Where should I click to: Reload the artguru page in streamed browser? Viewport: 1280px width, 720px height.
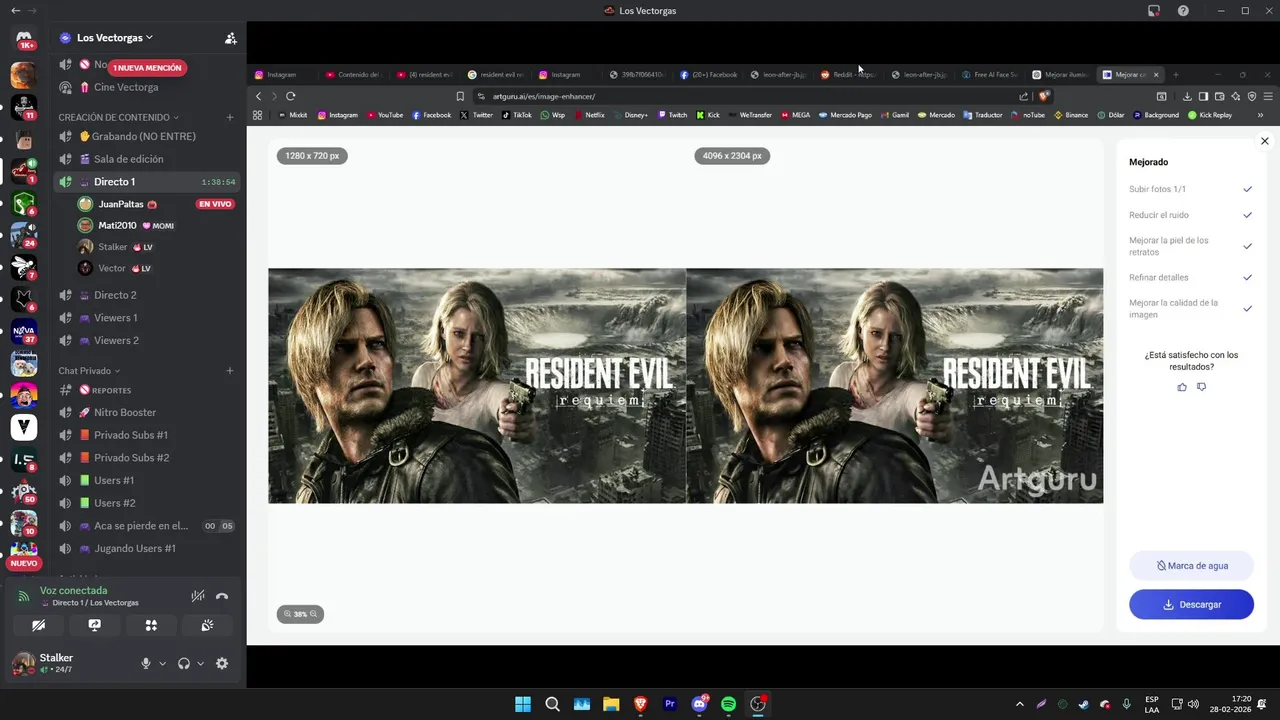pyautogui.click(x=291, y=96)
